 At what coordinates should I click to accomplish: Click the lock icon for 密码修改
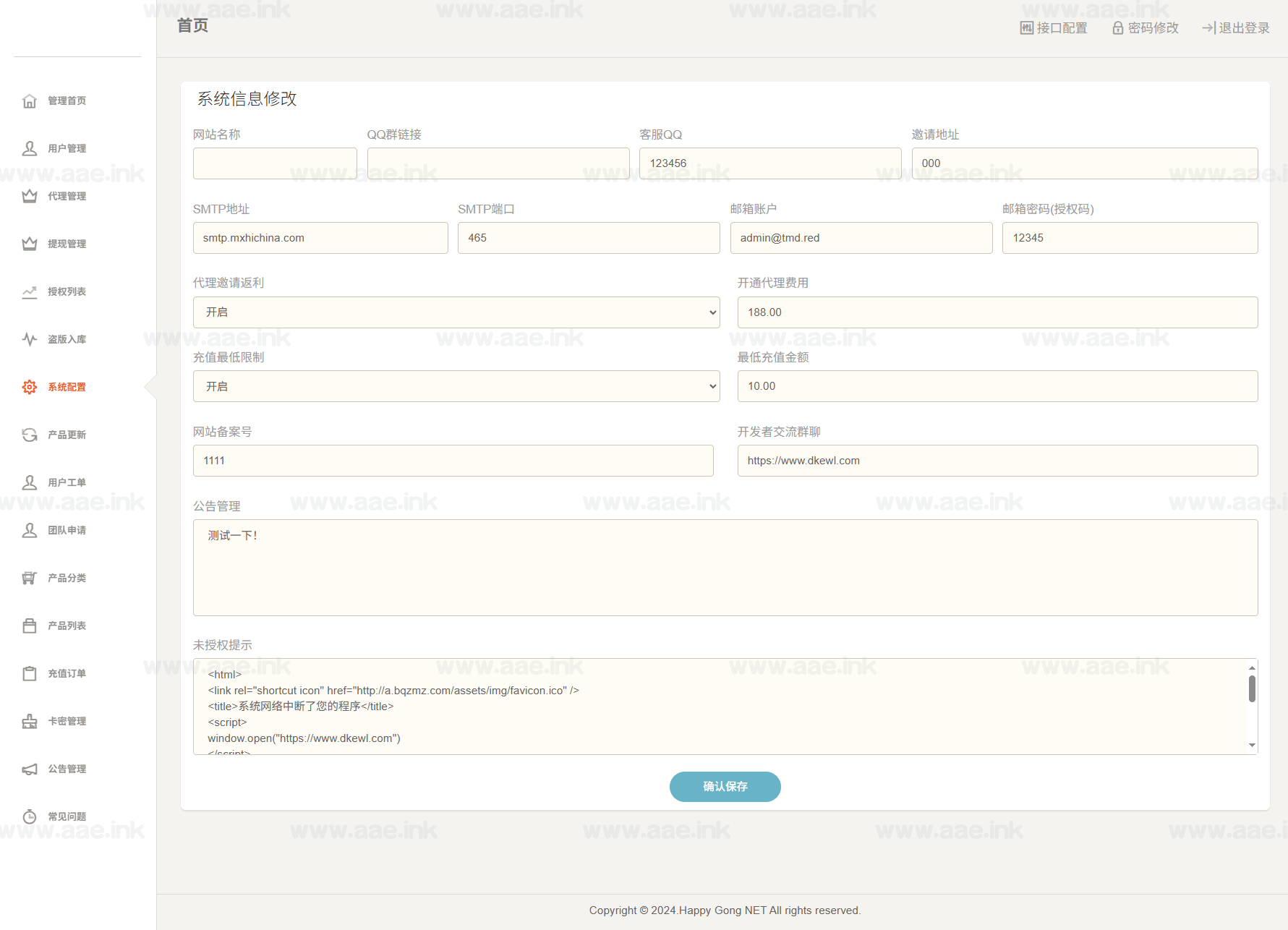click(1118, 27)
